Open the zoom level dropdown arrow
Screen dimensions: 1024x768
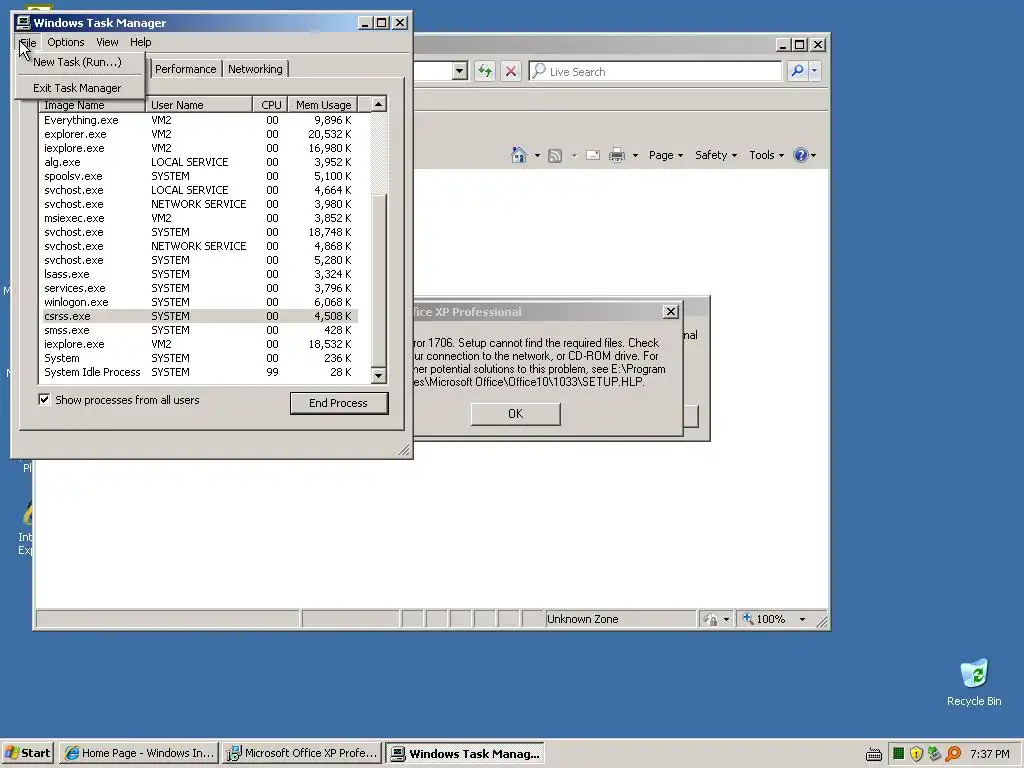(802, 619)
